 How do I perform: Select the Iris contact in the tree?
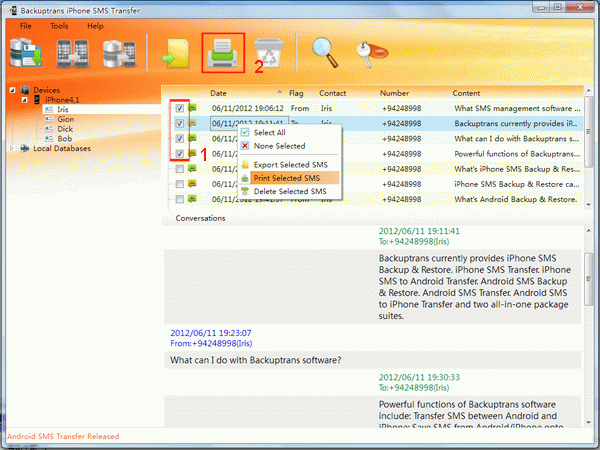63,109
